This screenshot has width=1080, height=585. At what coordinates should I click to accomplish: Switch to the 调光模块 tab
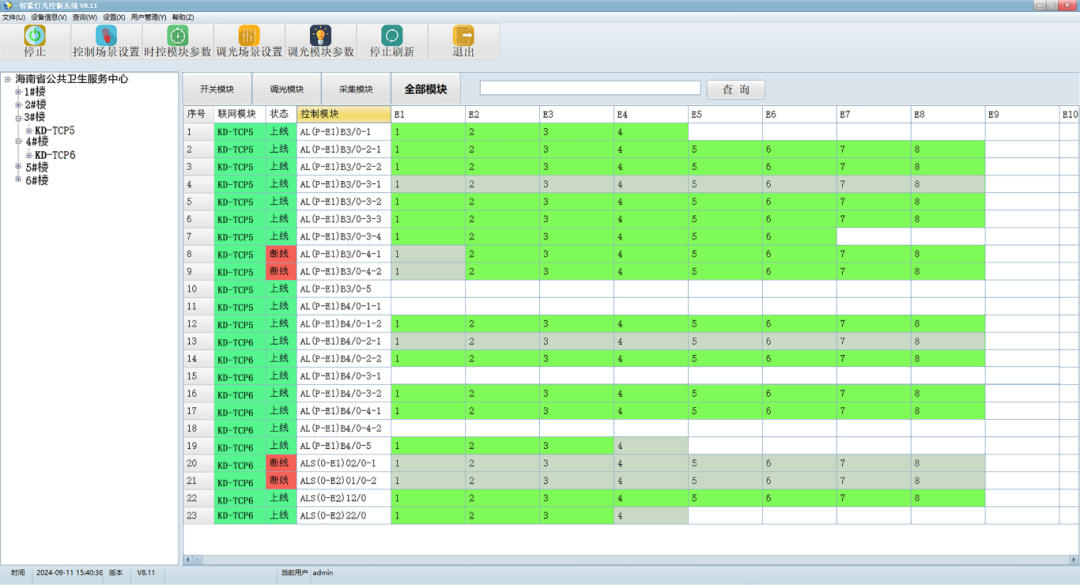[286, 89]
